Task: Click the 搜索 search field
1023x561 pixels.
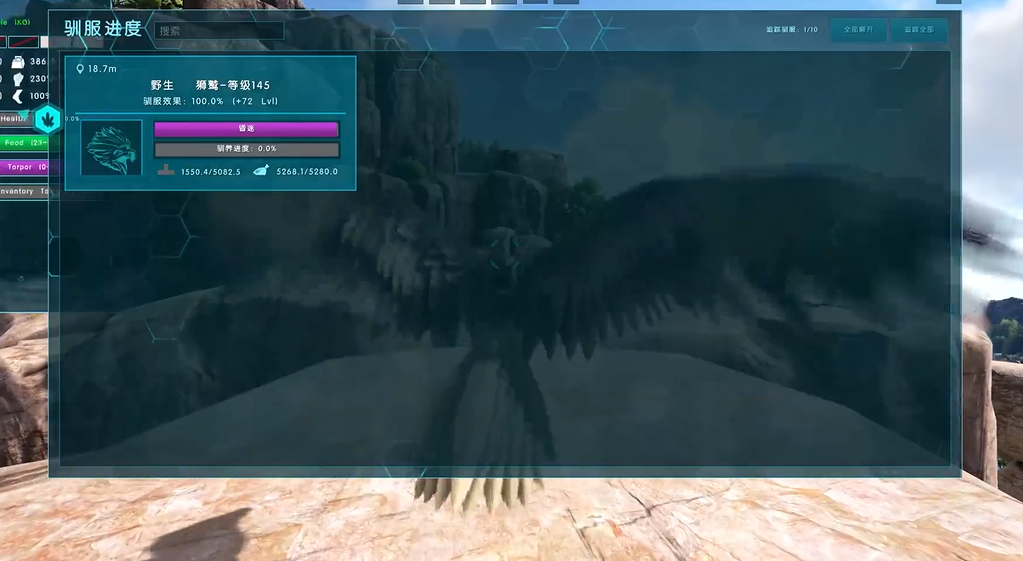Action: pyautogui.click(x=219, y=31)
